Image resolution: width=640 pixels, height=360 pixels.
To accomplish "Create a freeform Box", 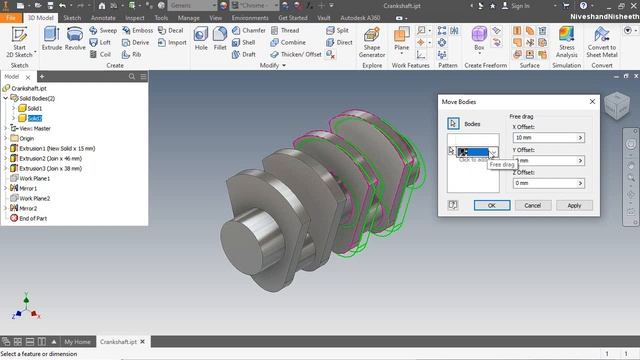I will 479,39.
